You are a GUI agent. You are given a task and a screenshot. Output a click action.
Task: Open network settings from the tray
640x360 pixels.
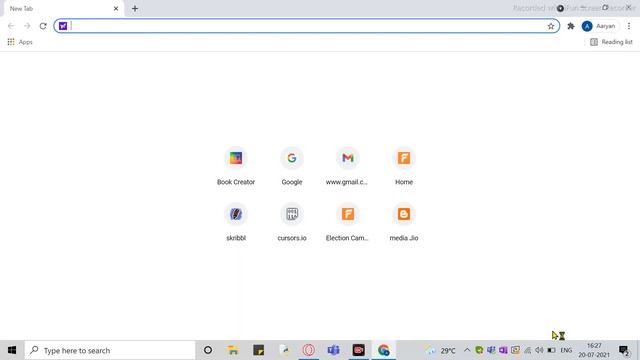click(x=528, y=350)
